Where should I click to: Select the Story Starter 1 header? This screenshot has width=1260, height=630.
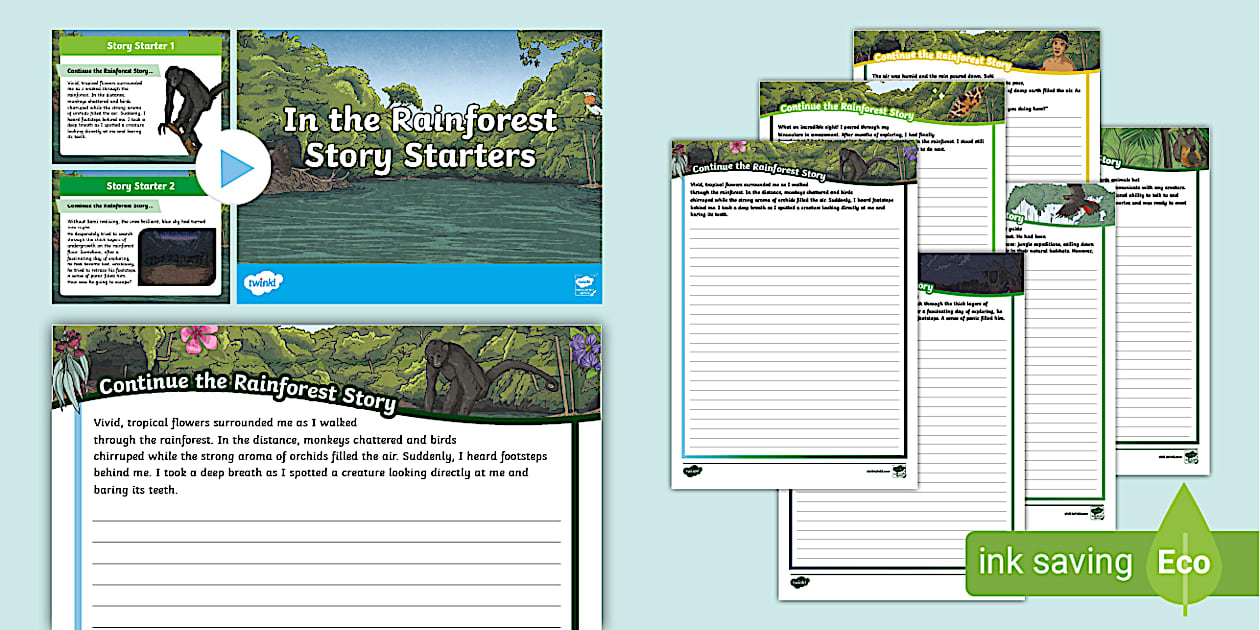pos(142,47)
